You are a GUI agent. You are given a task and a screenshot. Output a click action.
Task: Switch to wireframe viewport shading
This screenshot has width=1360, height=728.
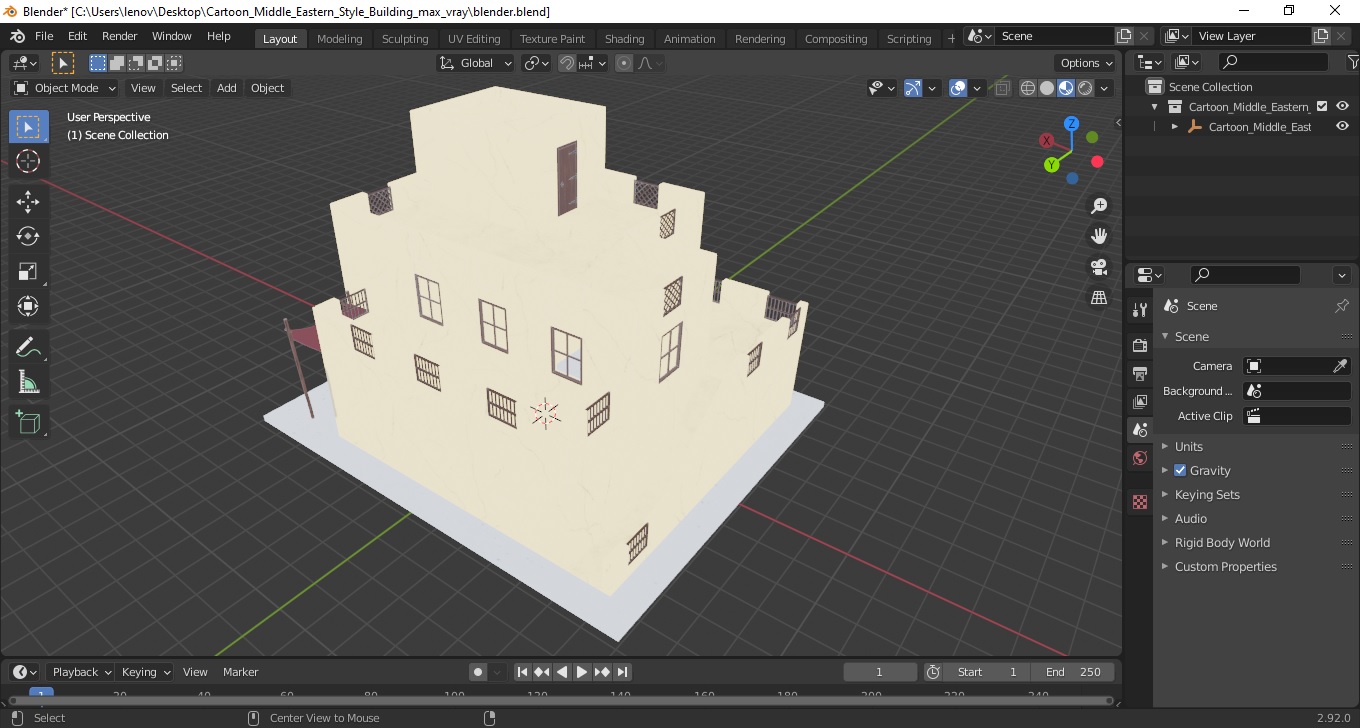click(x=1028, y=88)
